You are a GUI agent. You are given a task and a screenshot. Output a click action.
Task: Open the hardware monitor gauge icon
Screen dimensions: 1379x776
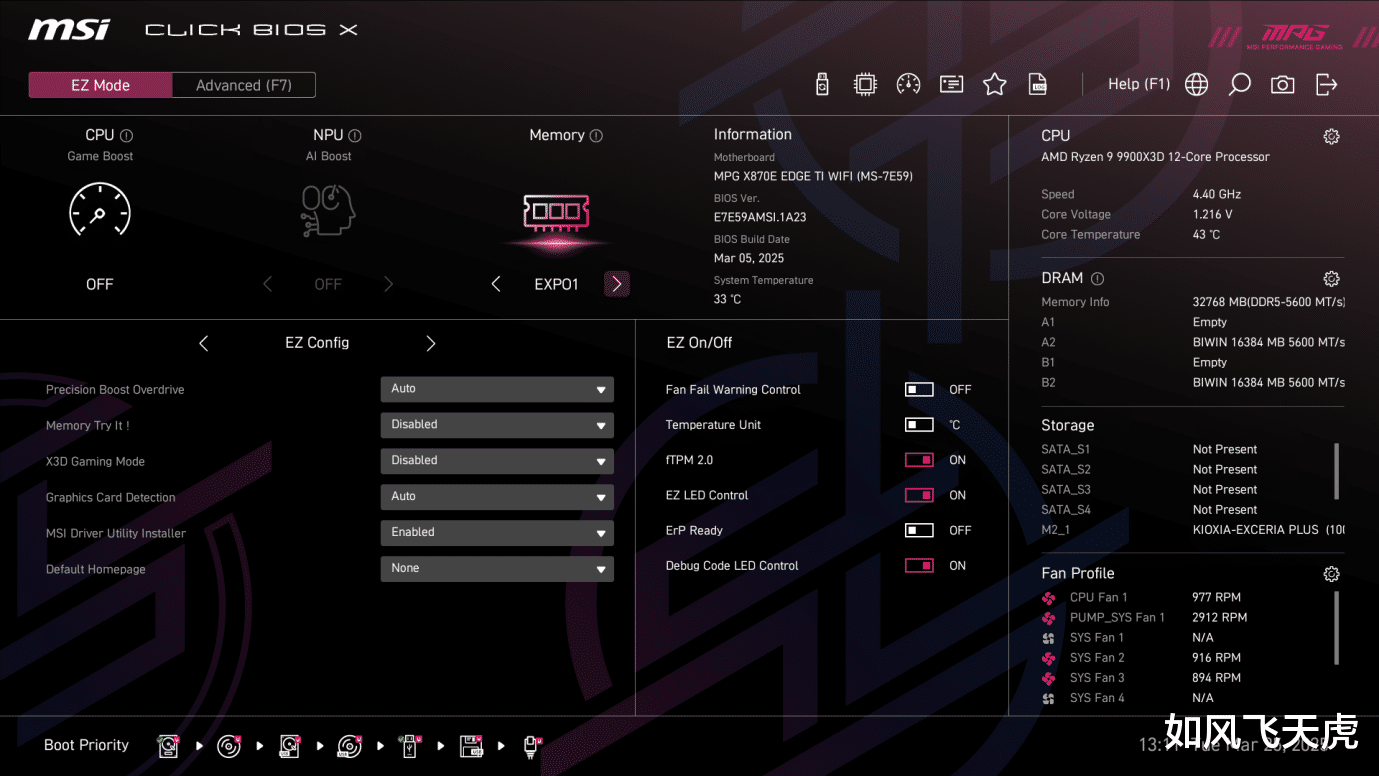(x=908, y=85)
